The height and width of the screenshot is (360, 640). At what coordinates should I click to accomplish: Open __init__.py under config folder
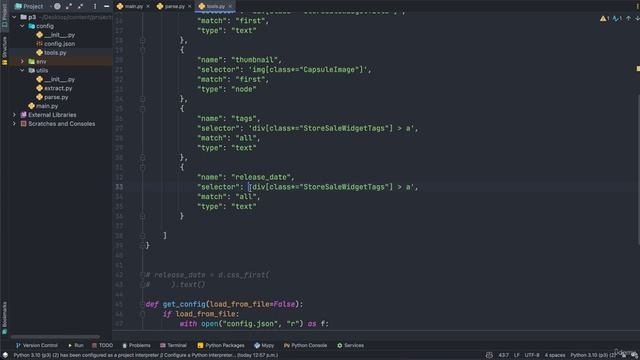click(x=59, y=35)
